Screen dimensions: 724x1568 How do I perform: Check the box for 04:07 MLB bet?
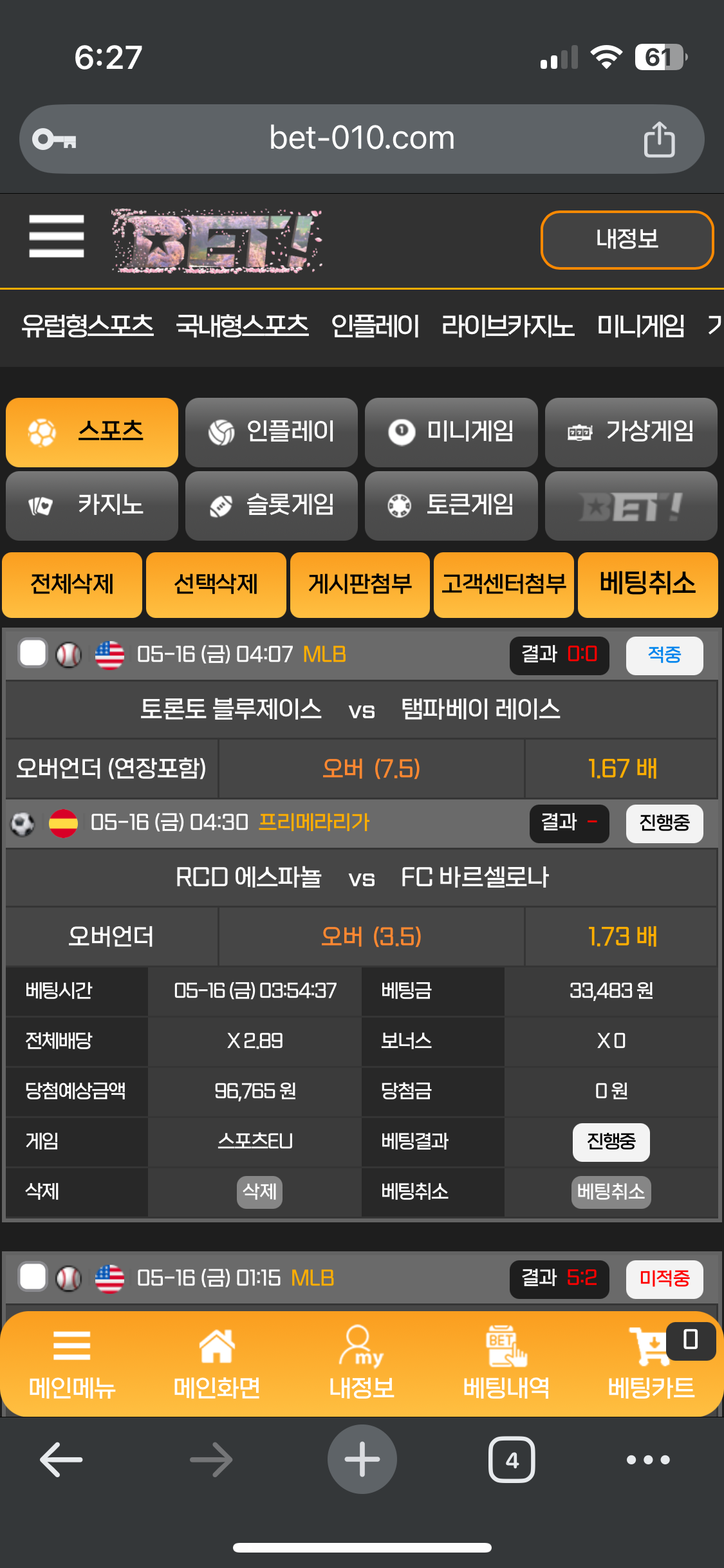coord(32,653)
